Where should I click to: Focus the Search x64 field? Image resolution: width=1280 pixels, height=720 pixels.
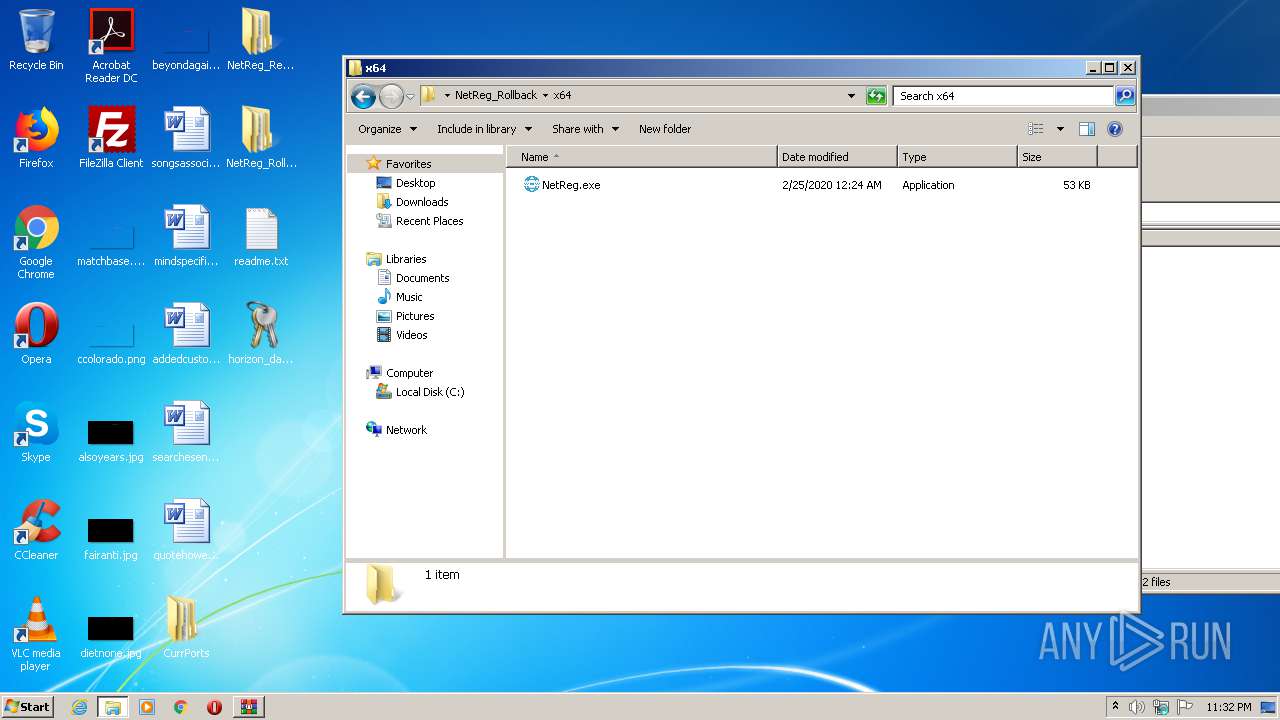[x=1003, y=96]
